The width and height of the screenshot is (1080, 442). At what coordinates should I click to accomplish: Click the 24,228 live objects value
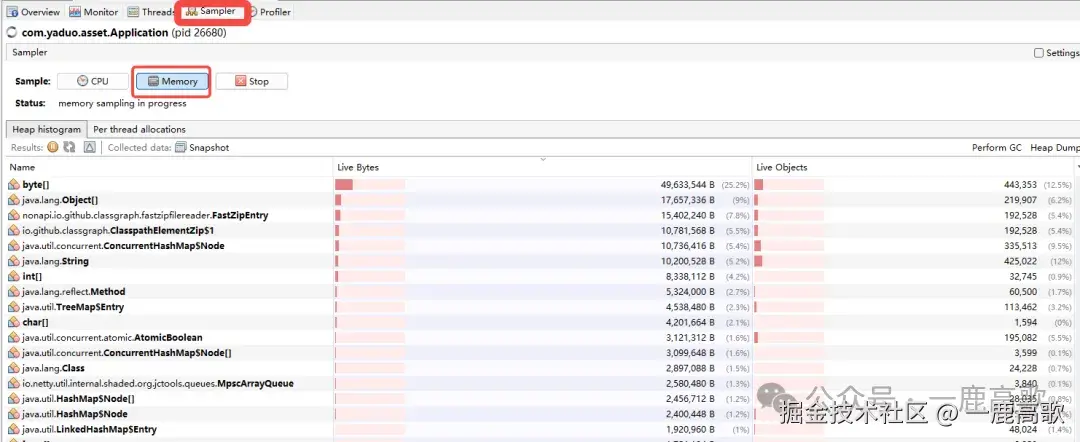coord(1023,368)
